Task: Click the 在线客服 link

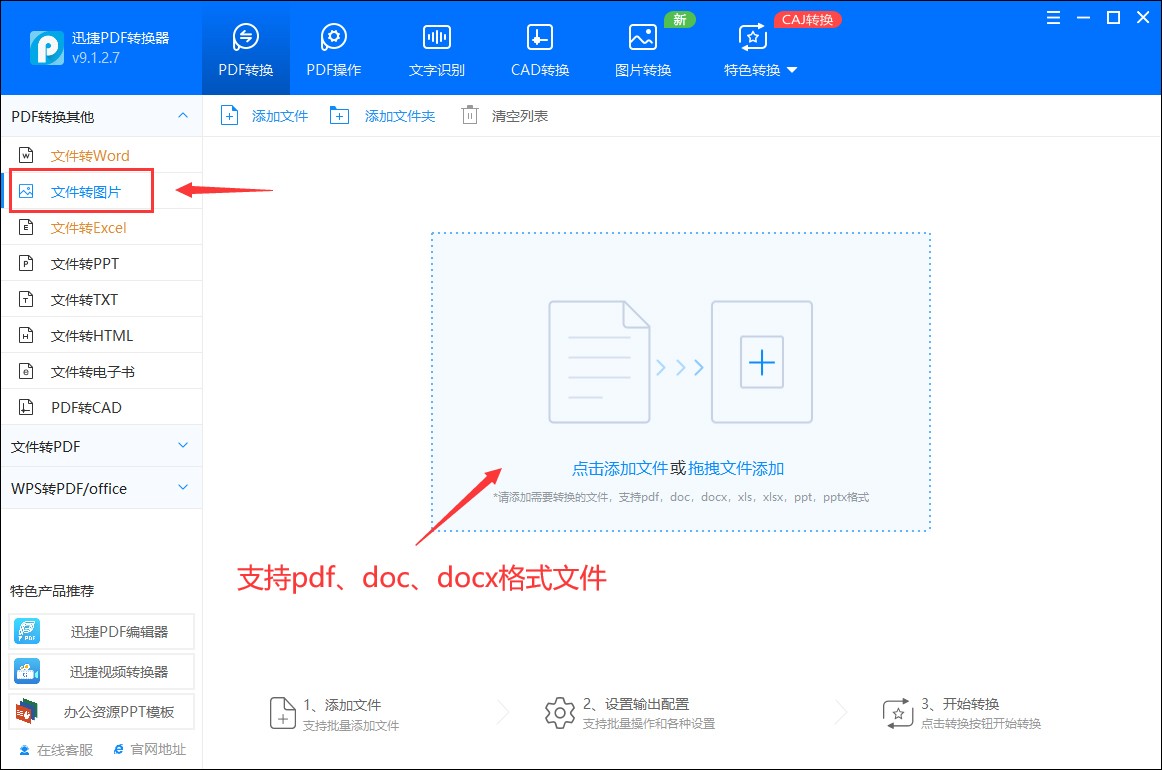Action: [x=56, y=750]
